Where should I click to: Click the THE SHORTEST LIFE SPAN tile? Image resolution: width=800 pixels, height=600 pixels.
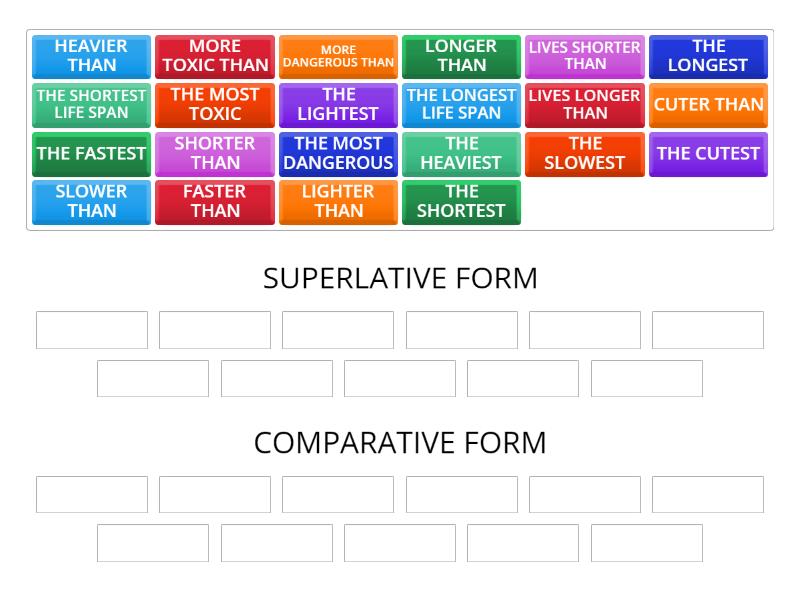90,104
